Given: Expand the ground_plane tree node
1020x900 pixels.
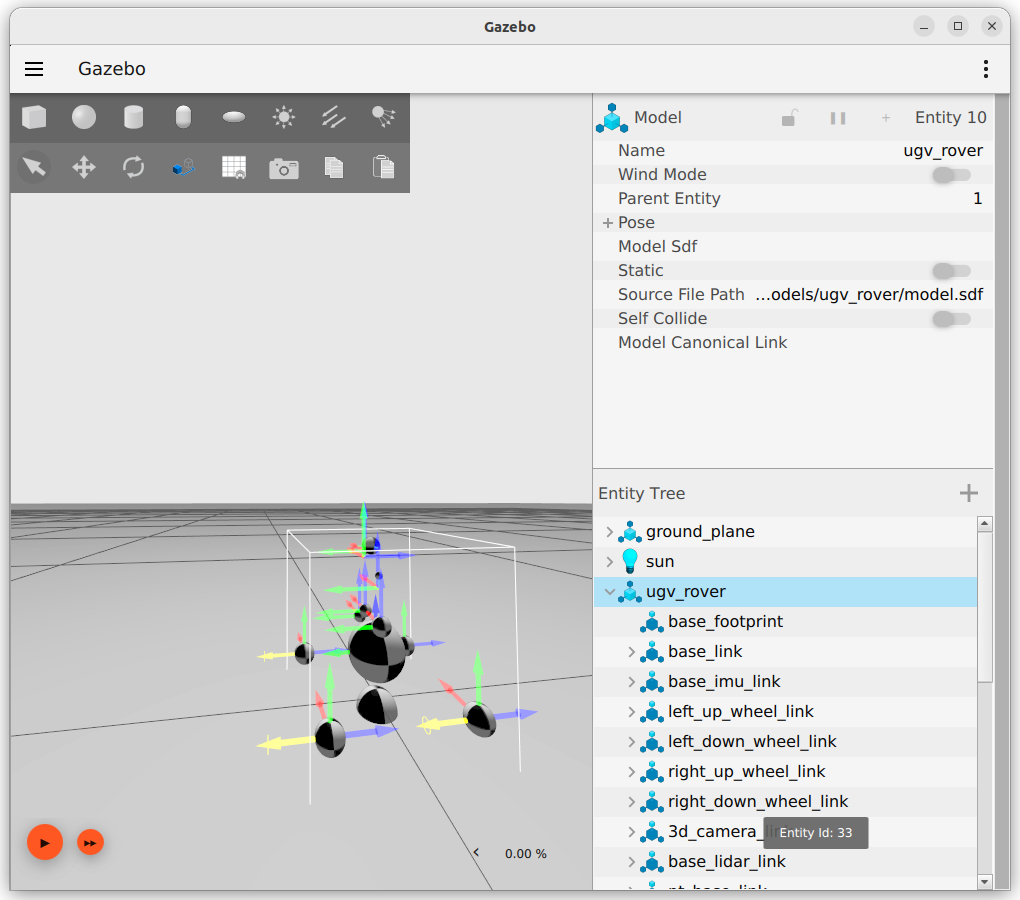Looking at the screenshot, I should [x=610, y=532].
